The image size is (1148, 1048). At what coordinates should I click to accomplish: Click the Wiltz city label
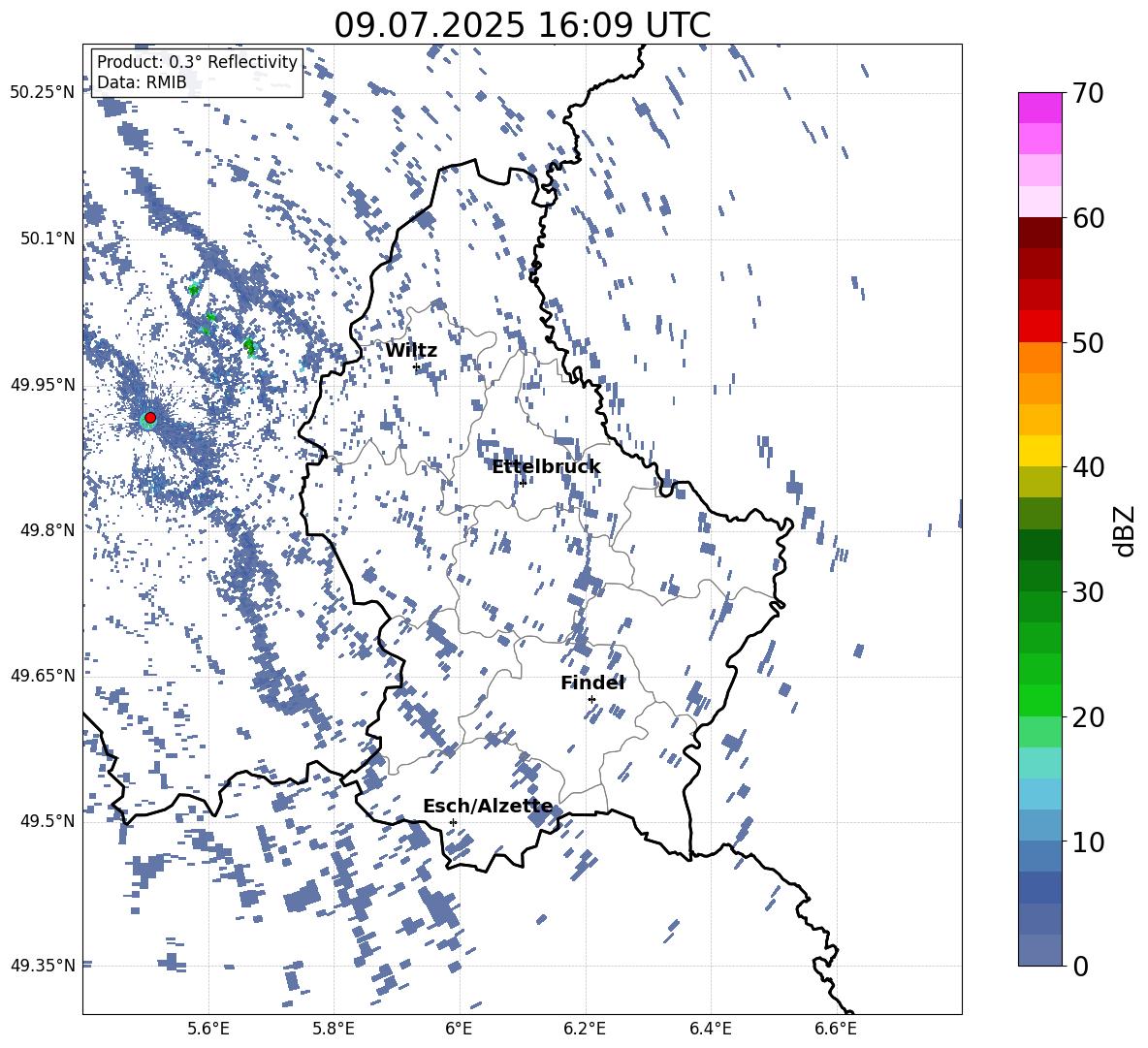411,350
